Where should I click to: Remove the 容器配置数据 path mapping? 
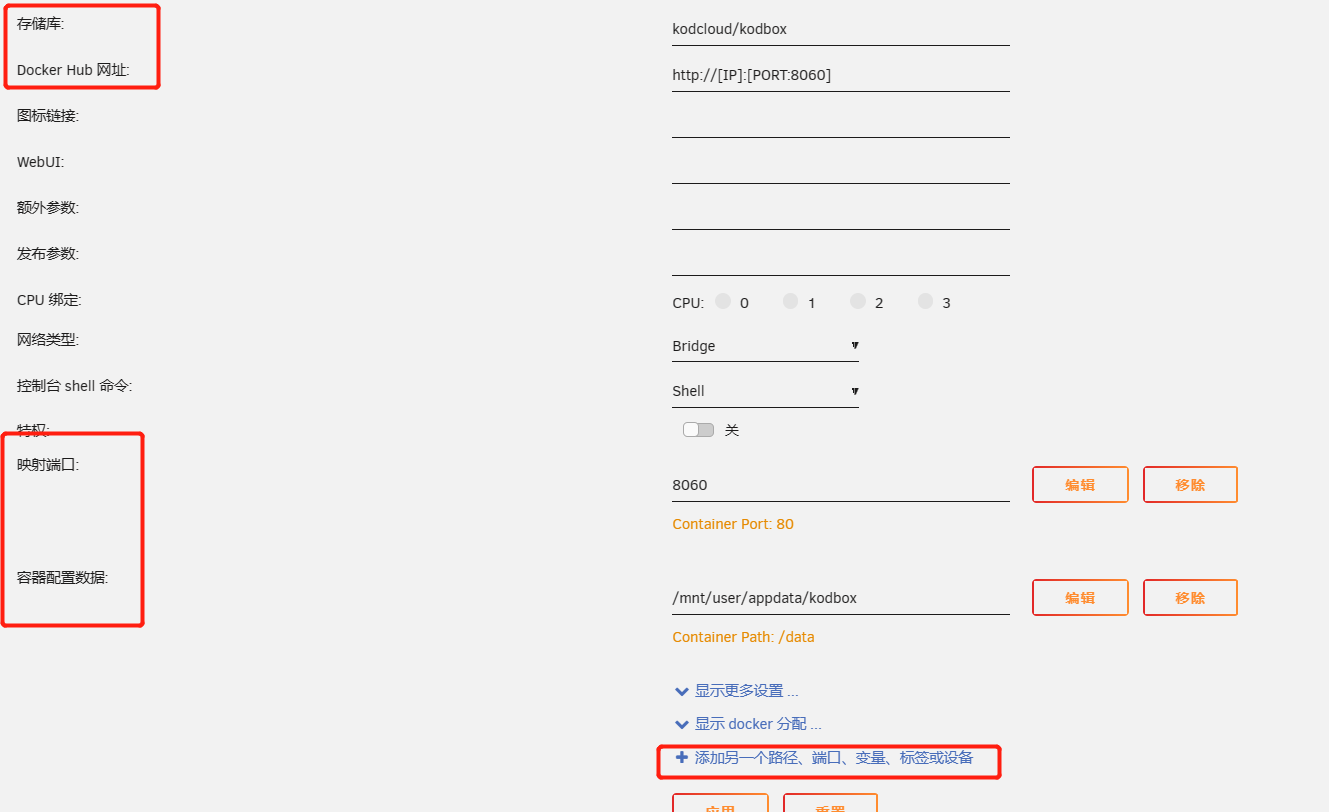point(1190,598)
